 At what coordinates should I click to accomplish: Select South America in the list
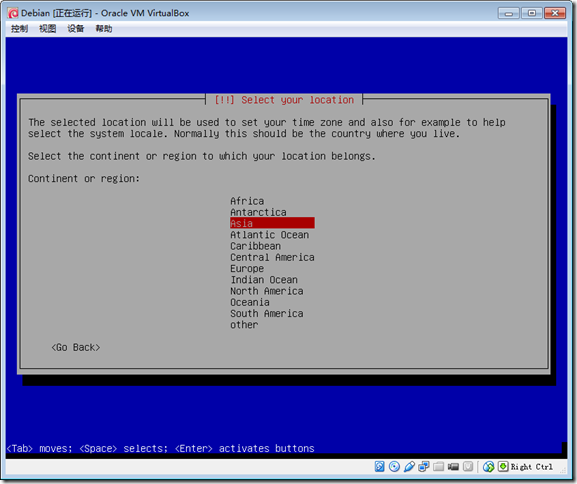pyautogui.click(x=267, y=314)
